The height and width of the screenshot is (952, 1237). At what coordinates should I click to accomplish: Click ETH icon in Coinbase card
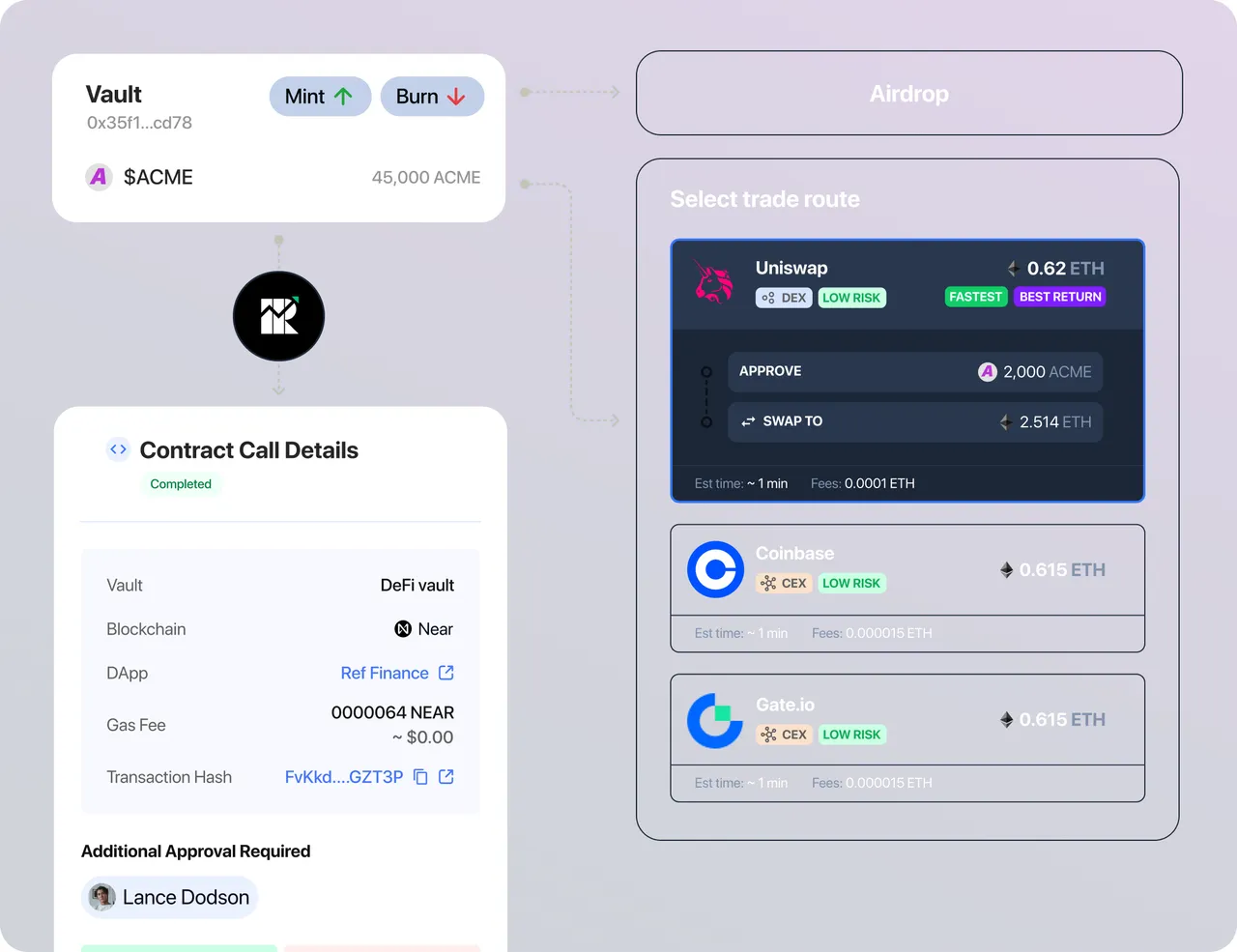point(1006,570)
